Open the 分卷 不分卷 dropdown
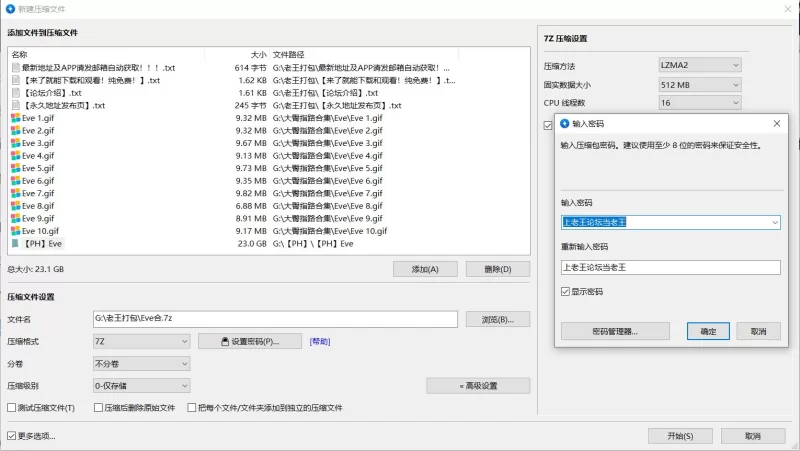 click(141, 364)
